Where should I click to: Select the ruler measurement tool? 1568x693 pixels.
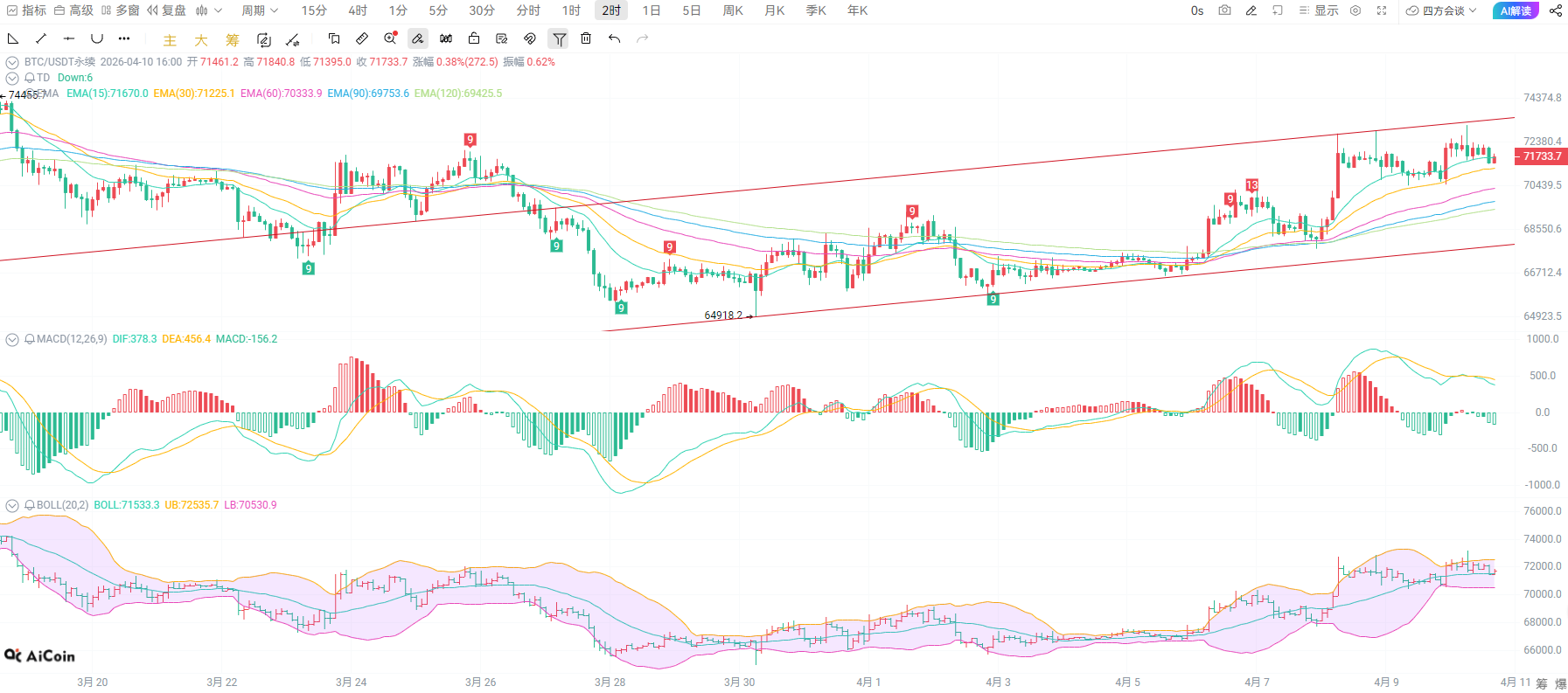point(362,38)
